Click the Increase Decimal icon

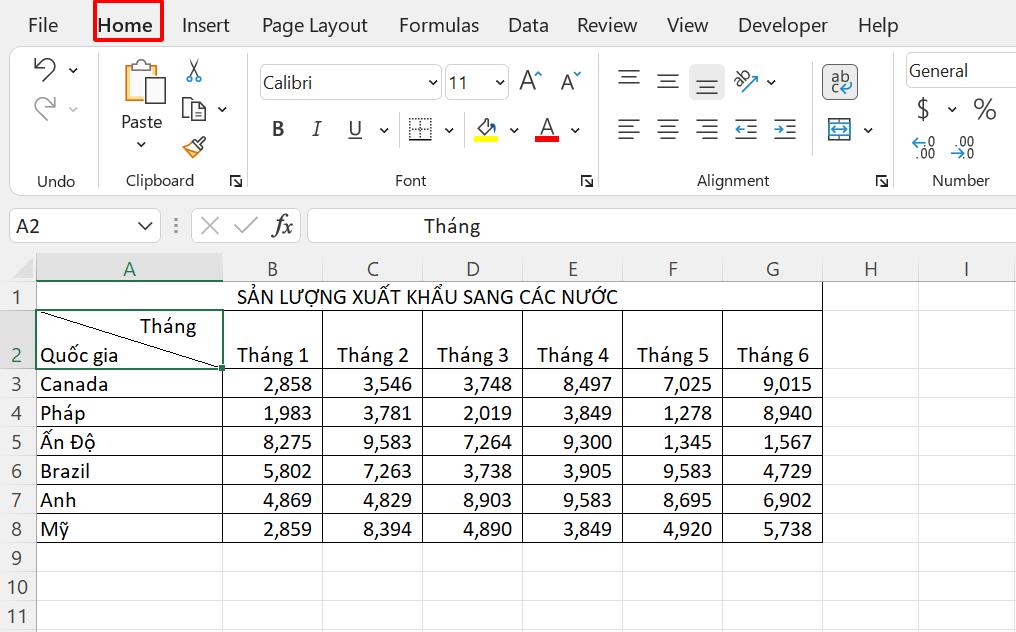point(922,147)
